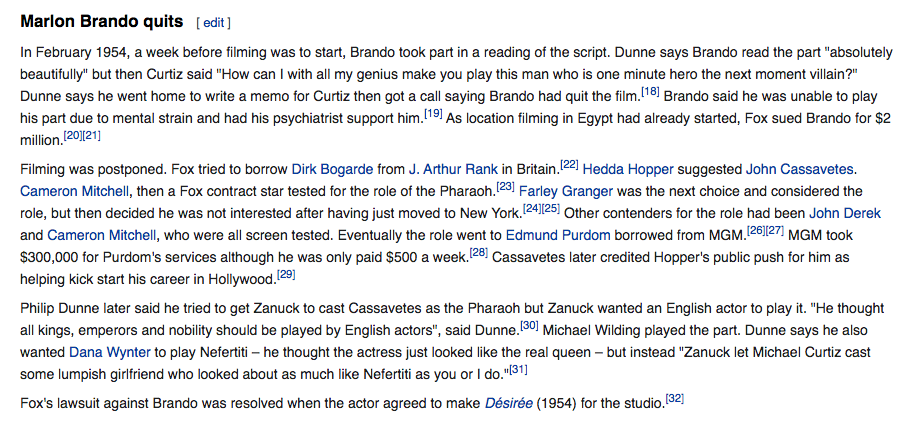Screen dimensions: 915x428
Task: Follow the Edmund Purdom link
Action: 557,235
